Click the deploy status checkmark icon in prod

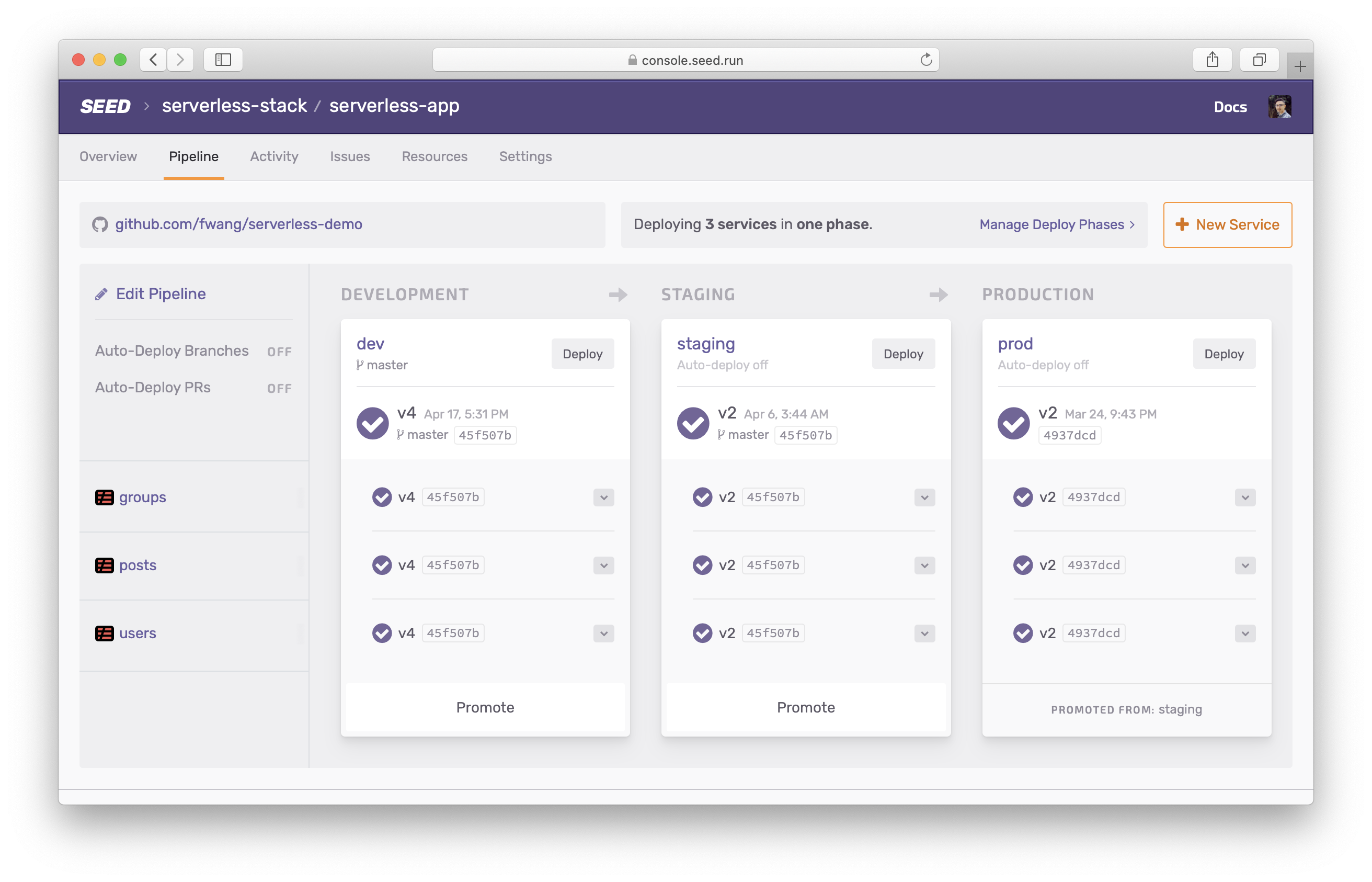1012,421
